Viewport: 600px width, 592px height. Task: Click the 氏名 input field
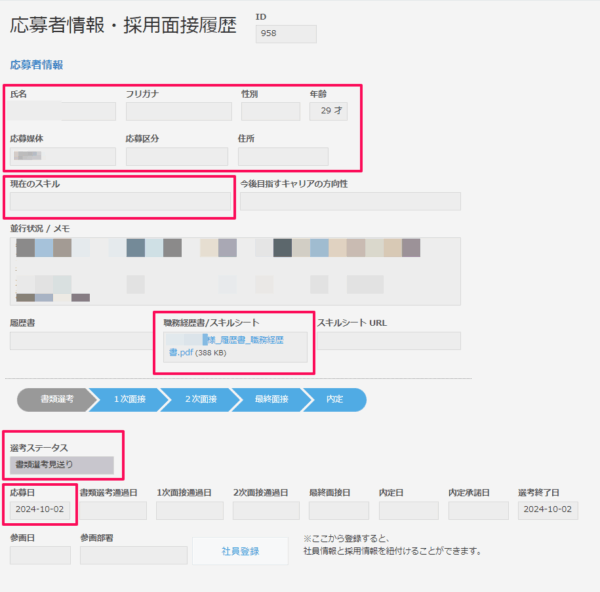(62, 111)
